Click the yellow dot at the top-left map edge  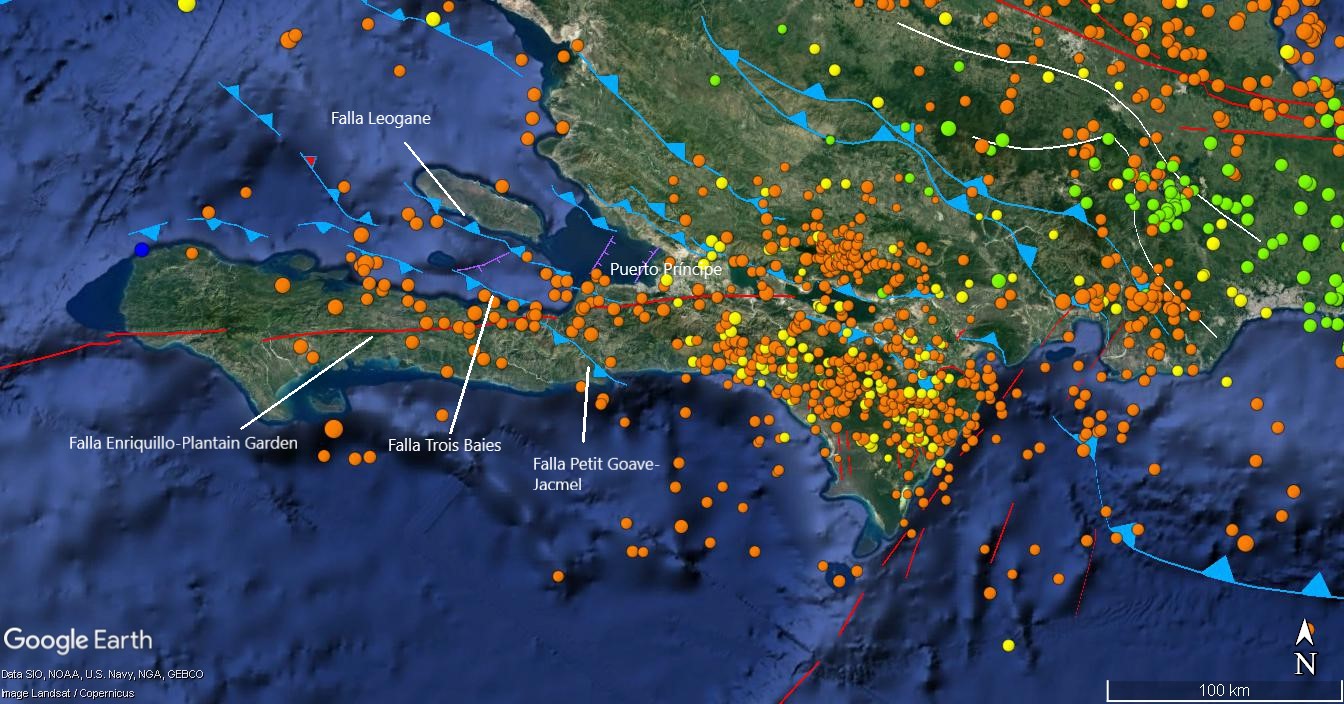[186, 4]
